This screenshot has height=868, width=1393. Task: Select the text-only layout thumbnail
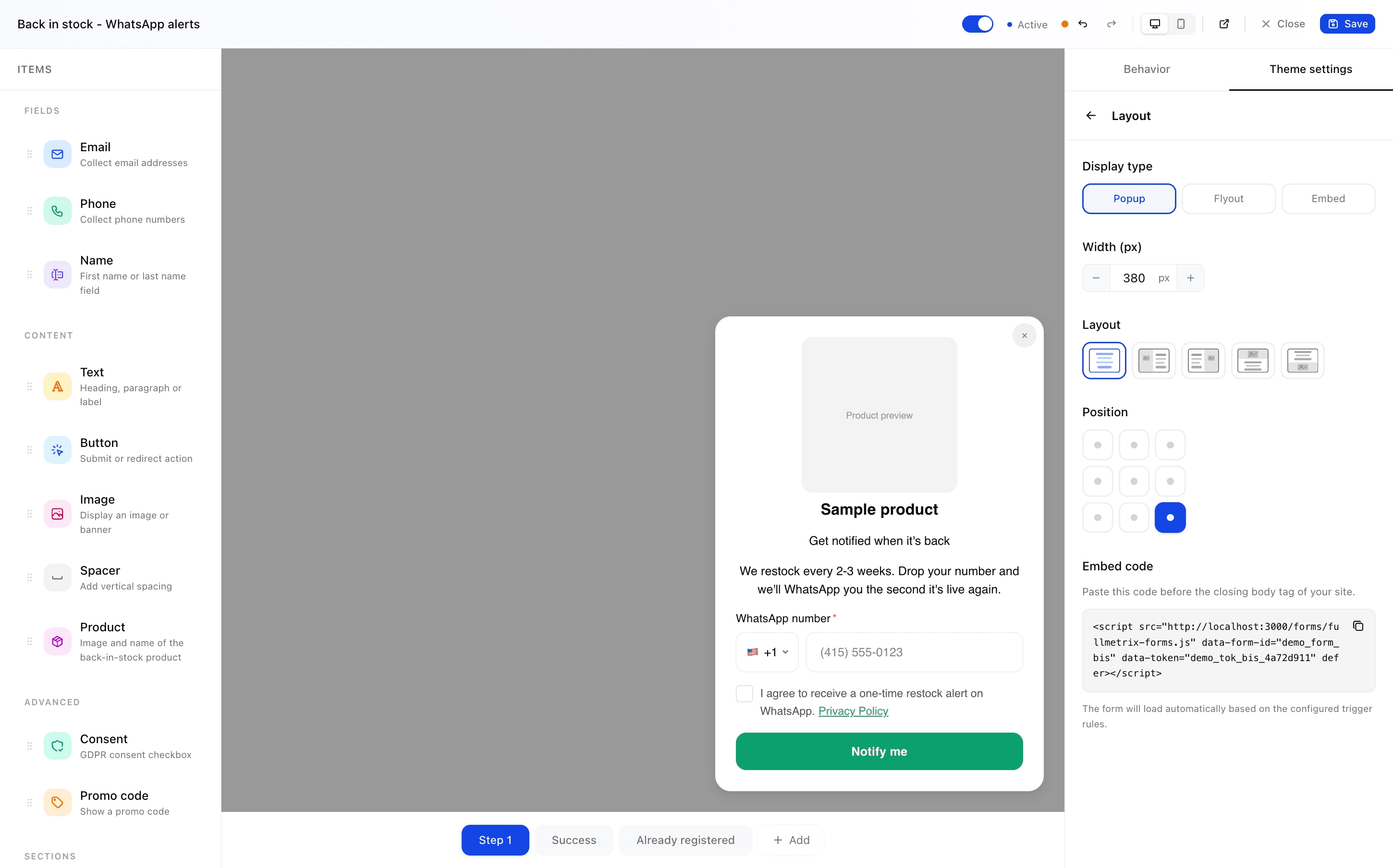coord(1104,361)
